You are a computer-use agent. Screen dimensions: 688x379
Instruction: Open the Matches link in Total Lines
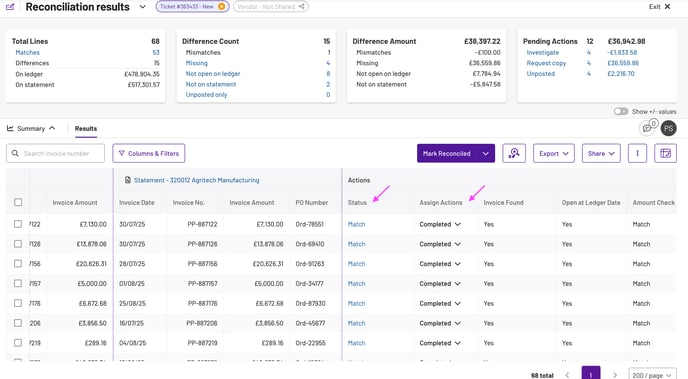(27, 52)
